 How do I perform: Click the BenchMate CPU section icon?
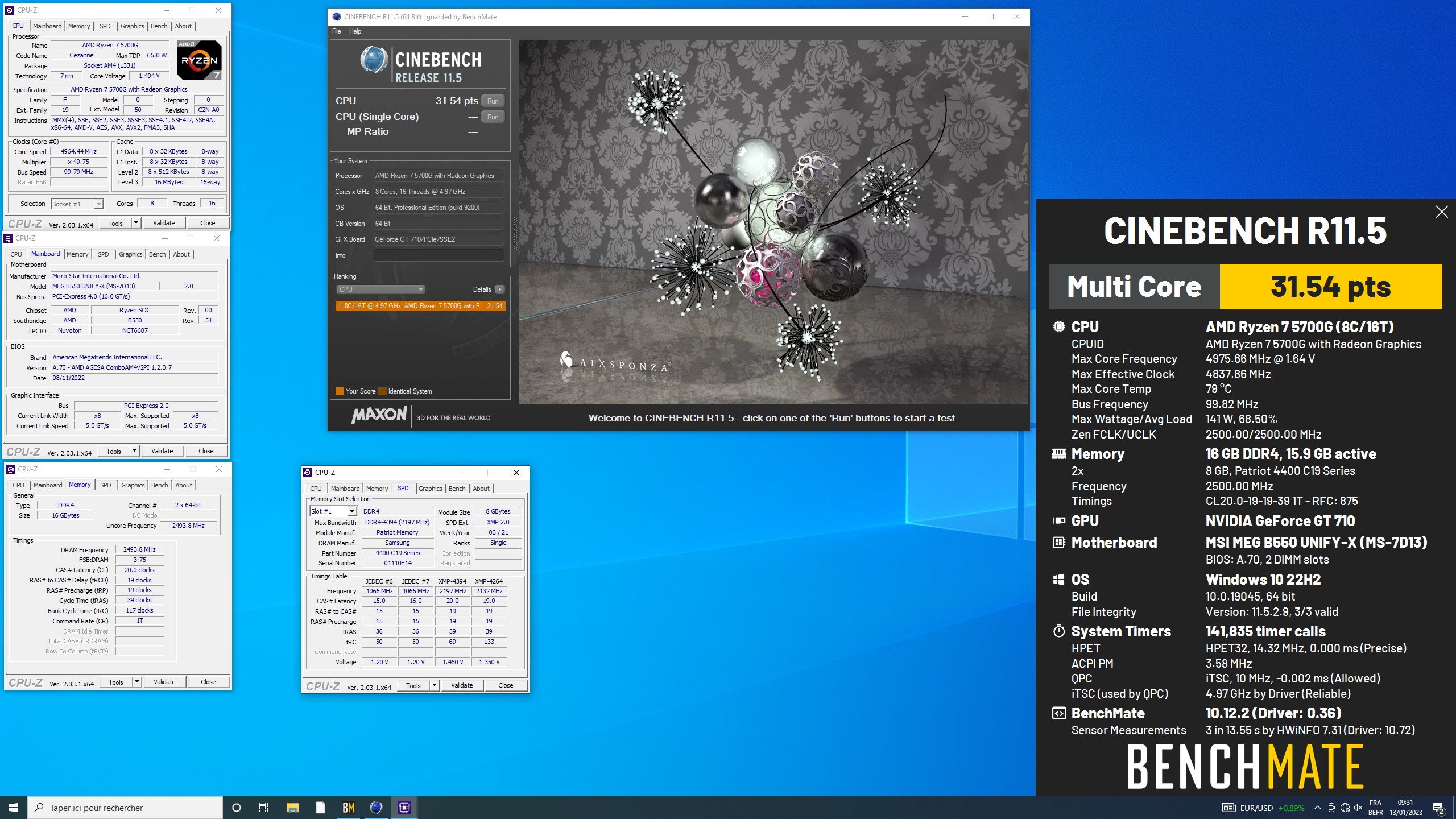coord(1058,327)
